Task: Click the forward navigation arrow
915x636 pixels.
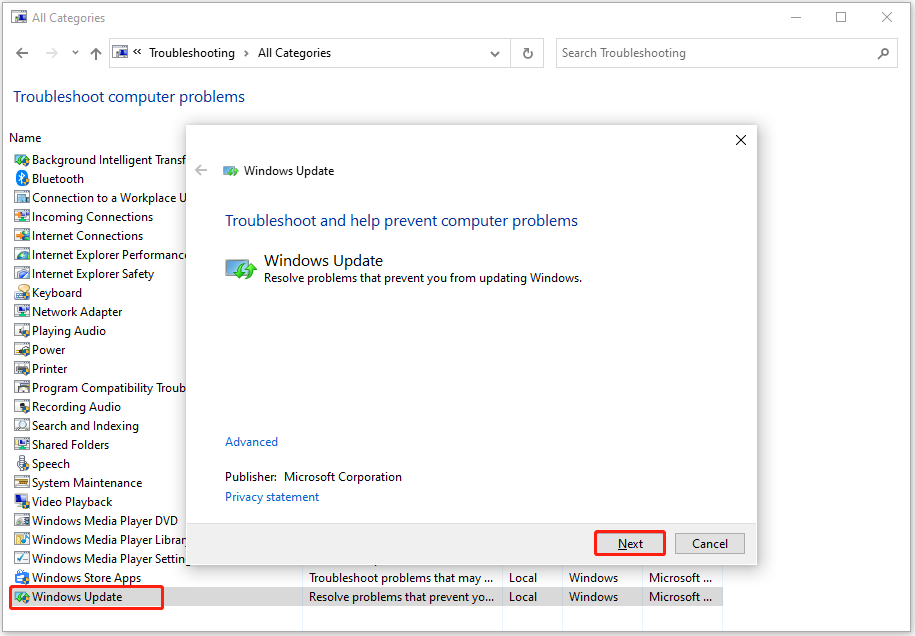Action: click(52, 53)
